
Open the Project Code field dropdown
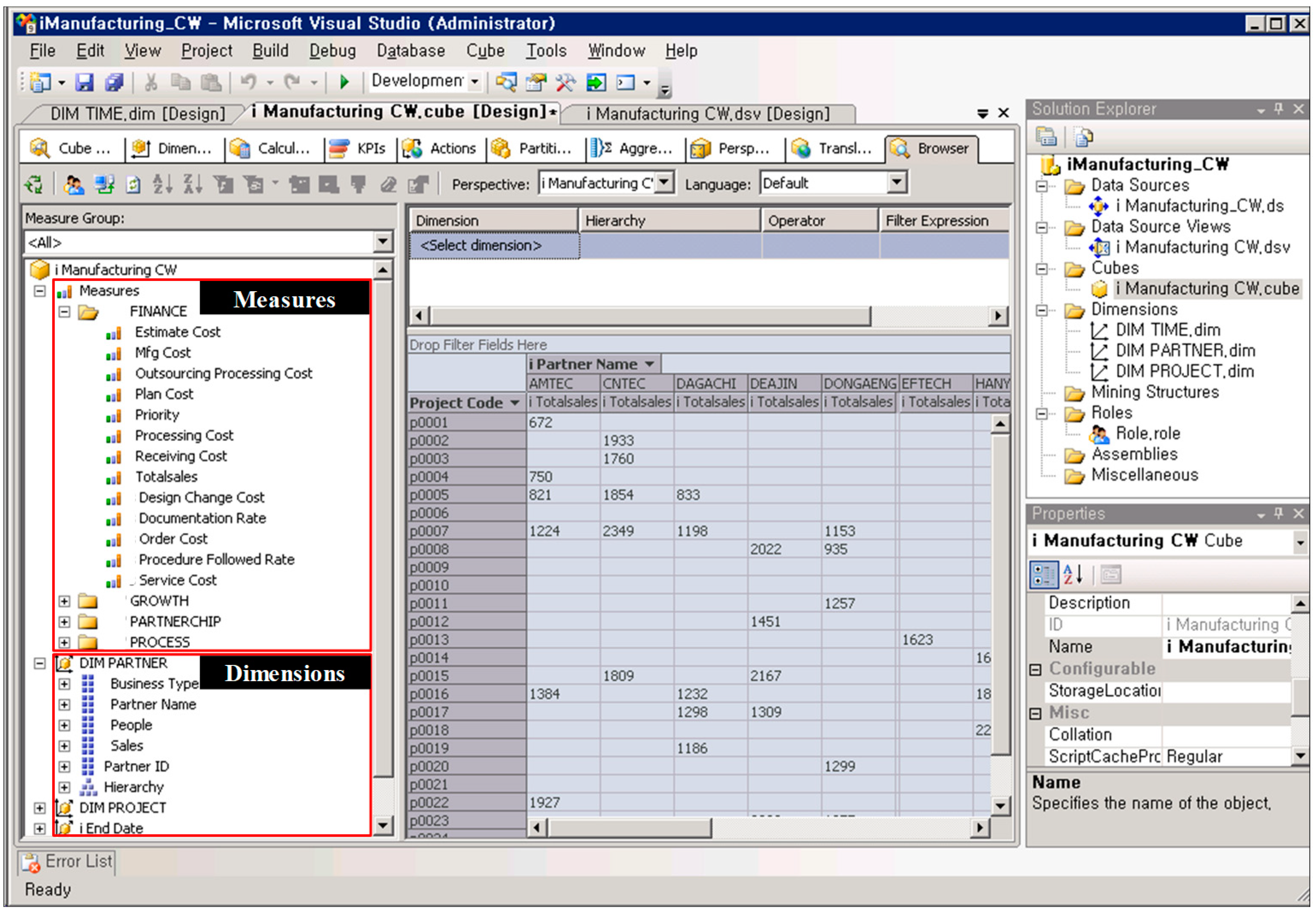[x=515, y=403]
